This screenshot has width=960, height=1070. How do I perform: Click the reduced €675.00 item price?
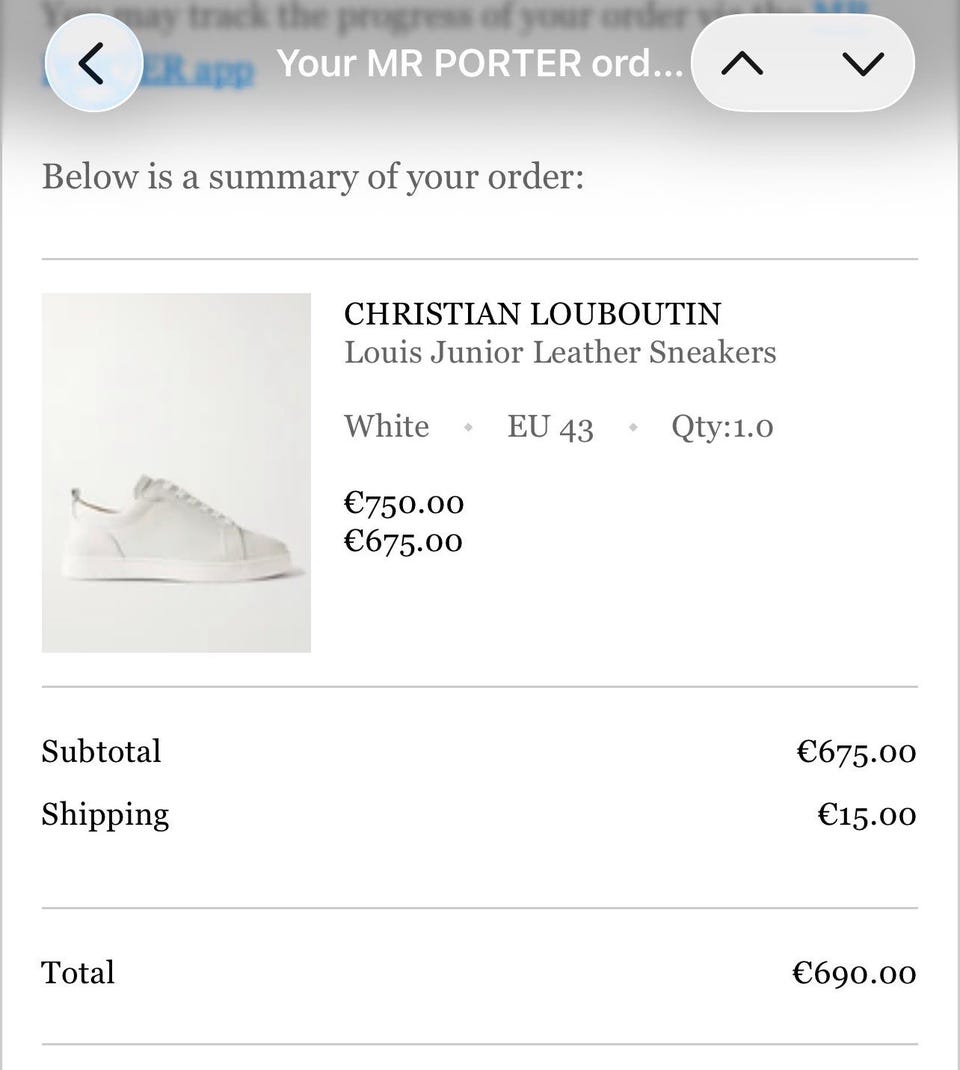pos(403,542)
